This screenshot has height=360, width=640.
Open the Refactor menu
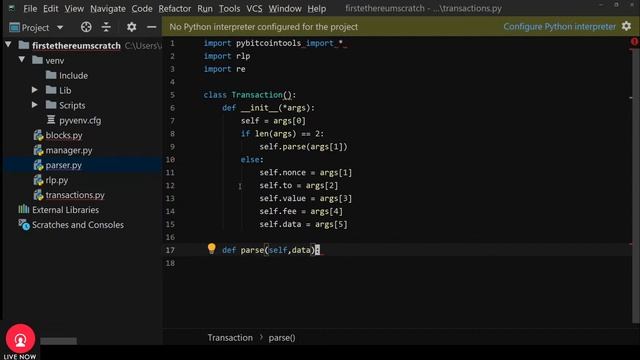click(175, 9)
